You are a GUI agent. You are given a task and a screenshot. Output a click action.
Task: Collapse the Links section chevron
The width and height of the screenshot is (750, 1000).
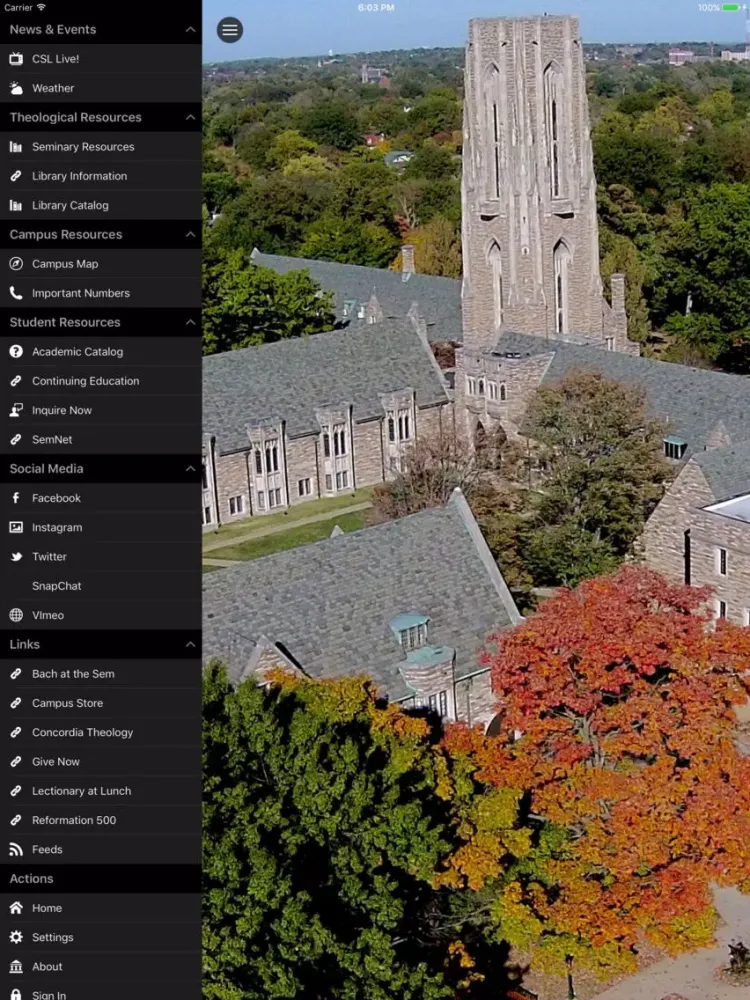190,645
